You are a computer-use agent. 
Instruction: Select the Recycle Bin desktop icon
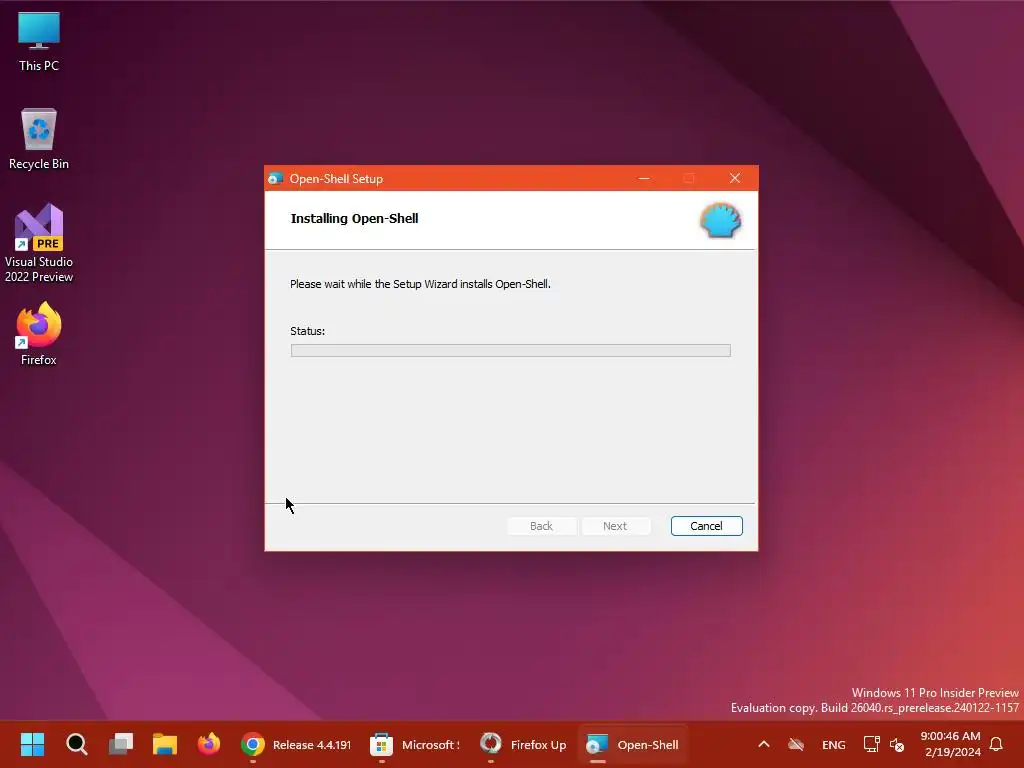[39, 139]
